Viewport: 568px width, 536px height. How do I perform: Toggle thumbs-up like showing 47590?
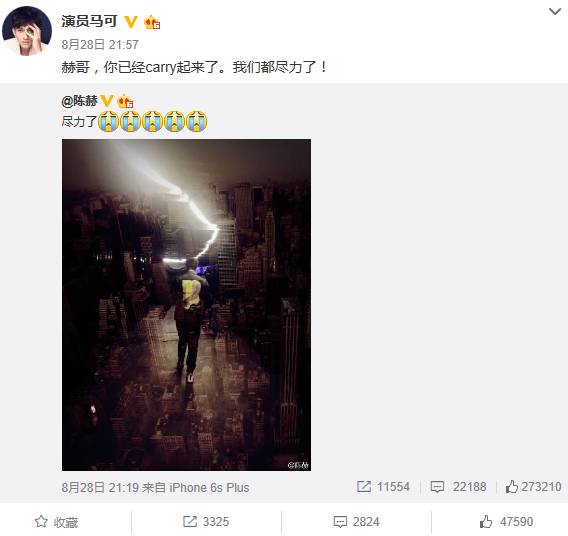(x=506, y=522)
